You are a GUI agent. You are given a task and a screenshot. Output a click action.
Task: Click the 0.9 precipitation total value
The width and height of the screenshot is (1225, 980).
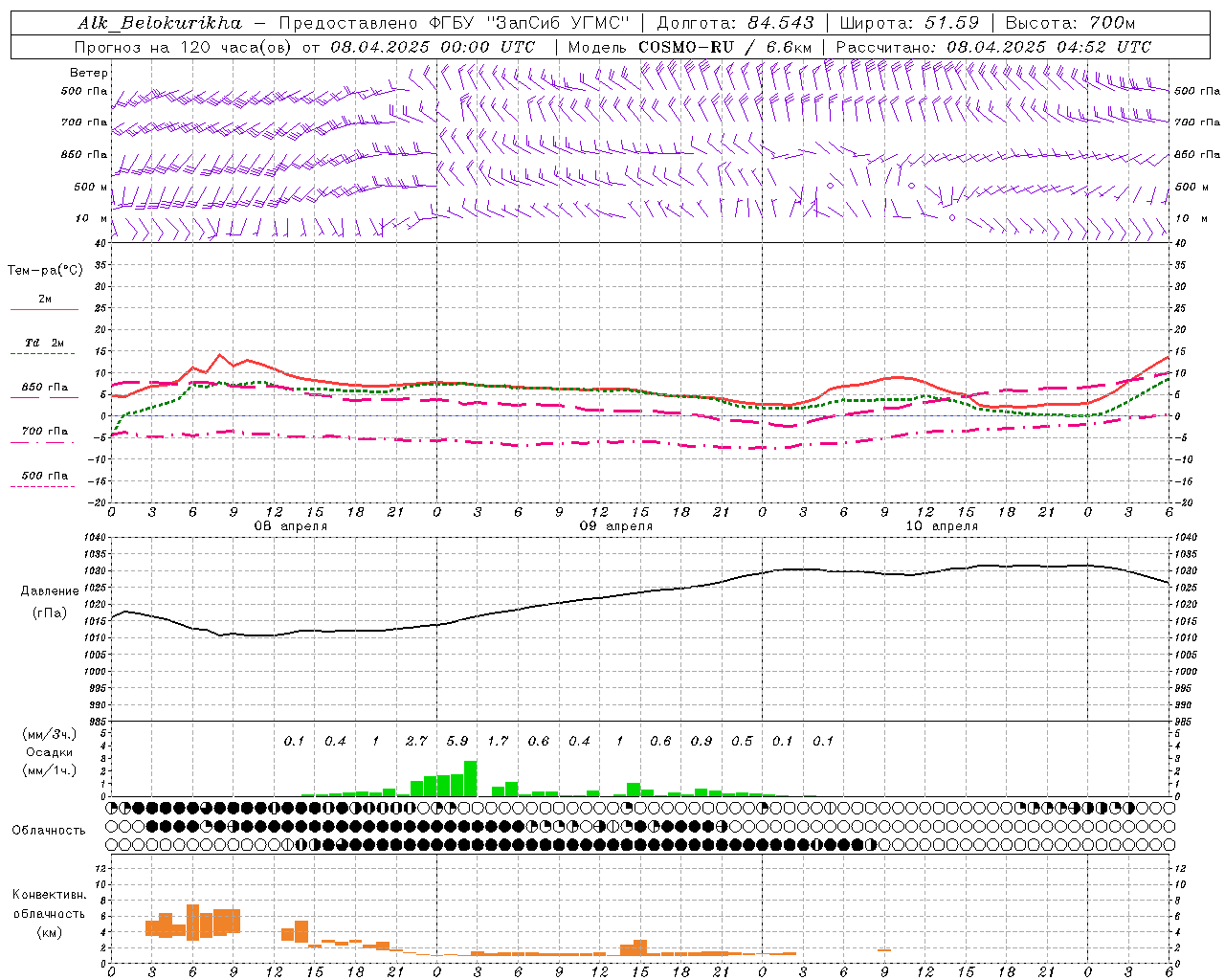click(x=702, y=741)
